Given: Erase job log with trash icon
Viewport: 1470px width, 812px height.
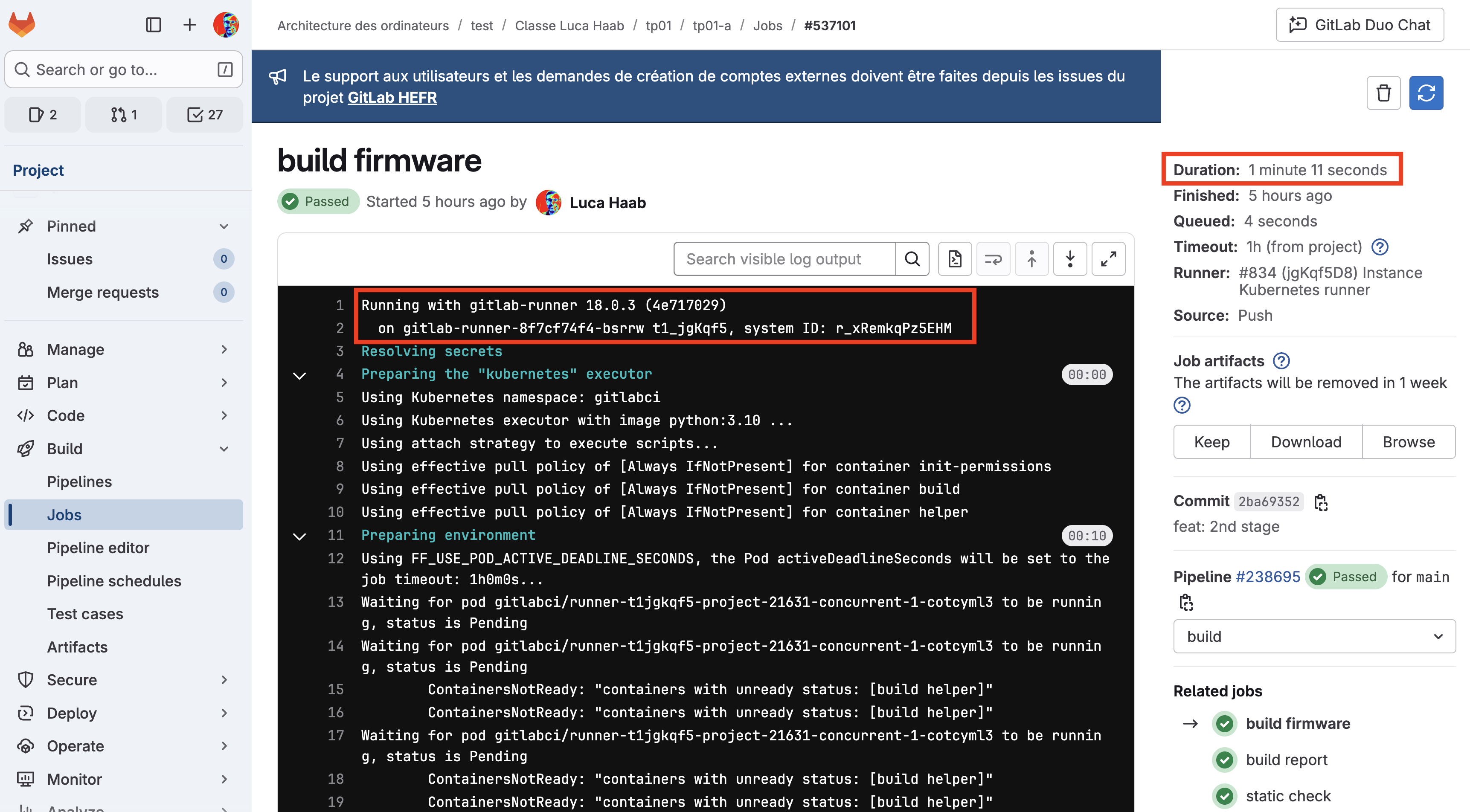Looking at the screenshot, I should (1383, 93).
